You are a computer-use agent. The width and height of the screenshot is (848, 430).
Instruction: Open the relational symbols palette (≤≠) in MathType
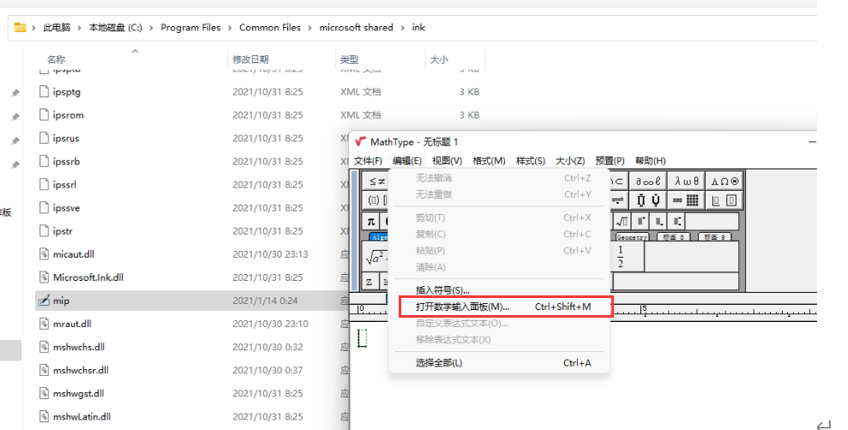coord(376,181)
